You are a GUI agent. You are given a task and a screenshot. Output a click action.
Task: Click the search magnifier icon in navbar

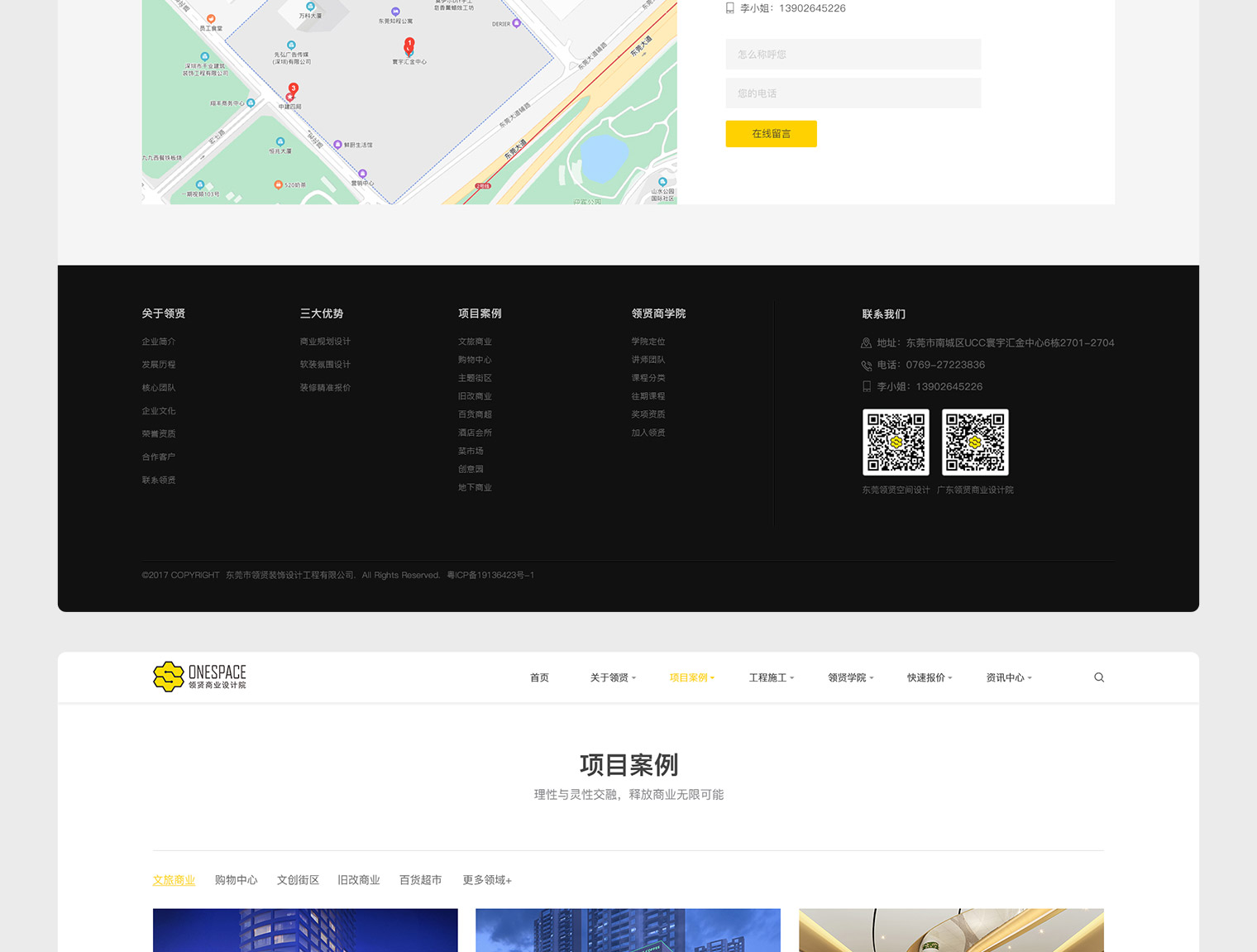pyautogui.click(x=1099, y=677)
